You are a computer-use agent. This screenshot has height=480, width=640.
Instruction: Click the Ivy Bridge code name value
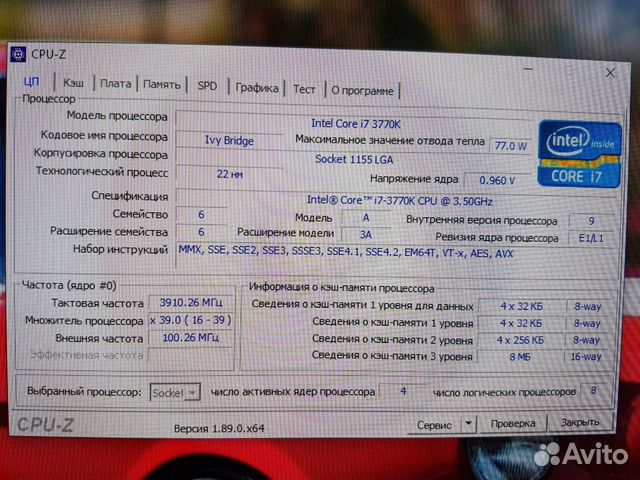pyautogui.click(x=229, y=140)
